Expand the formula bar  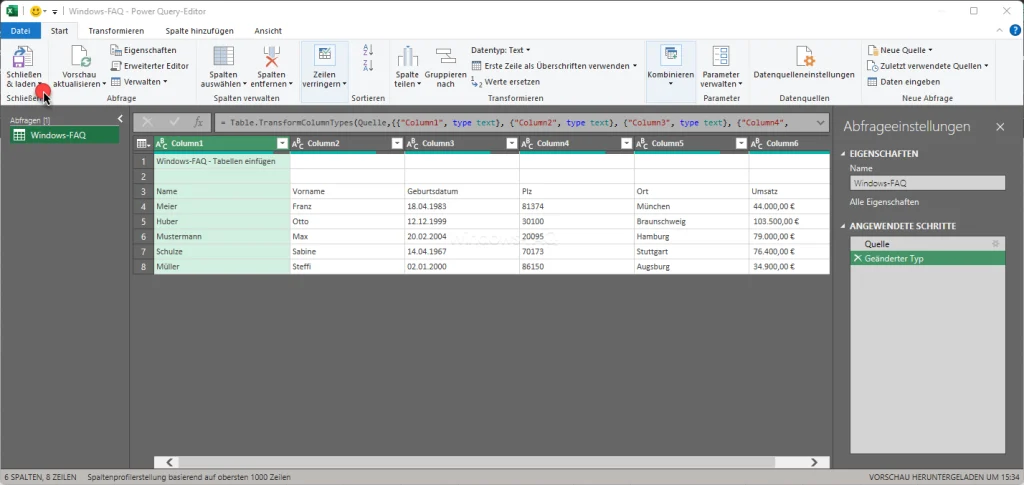[821, 122]
